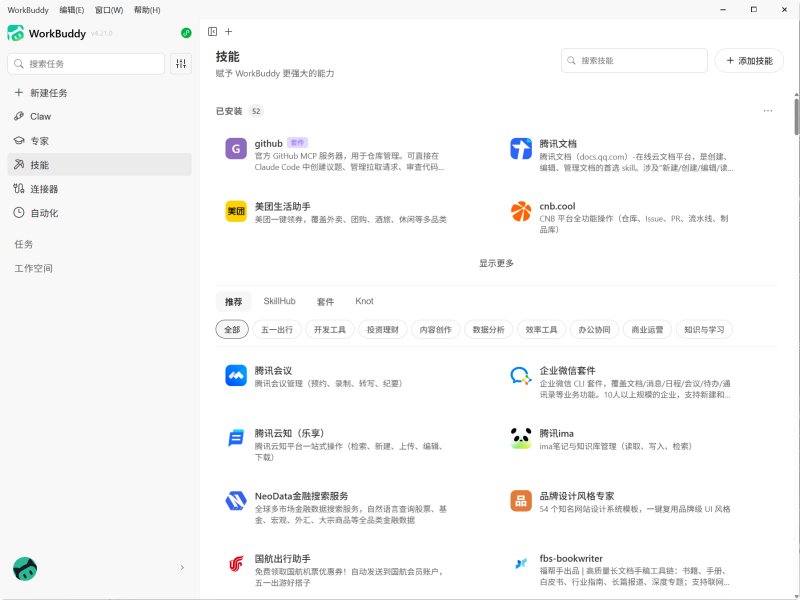This screenshot has height=600, width=800.
Task: Open the 腾讯会议 skill icon
Action: click(x=236, y=376)
